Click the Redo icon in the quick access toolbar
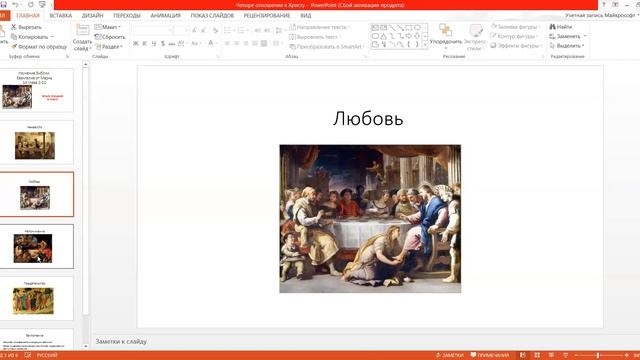Viewport: 640px width, 360px height. point(31,4)
